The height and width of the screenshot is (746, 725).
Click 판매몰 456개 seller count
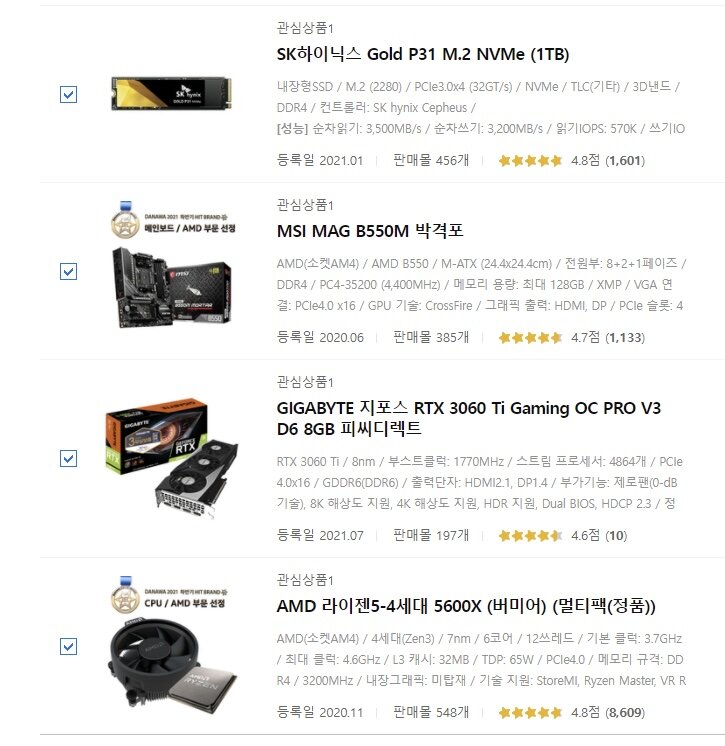tap(431, 160)
